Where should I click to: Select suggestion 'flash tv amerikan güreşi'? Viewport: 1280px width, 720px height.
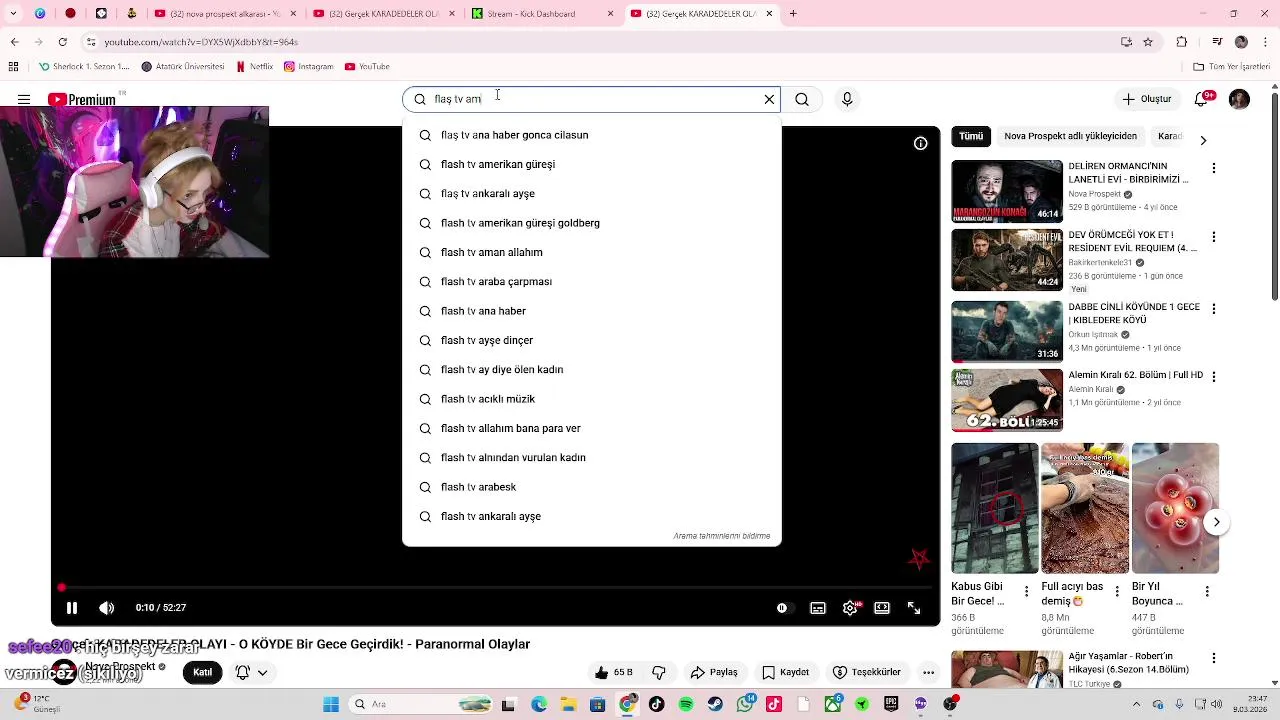tap(591, 164)
